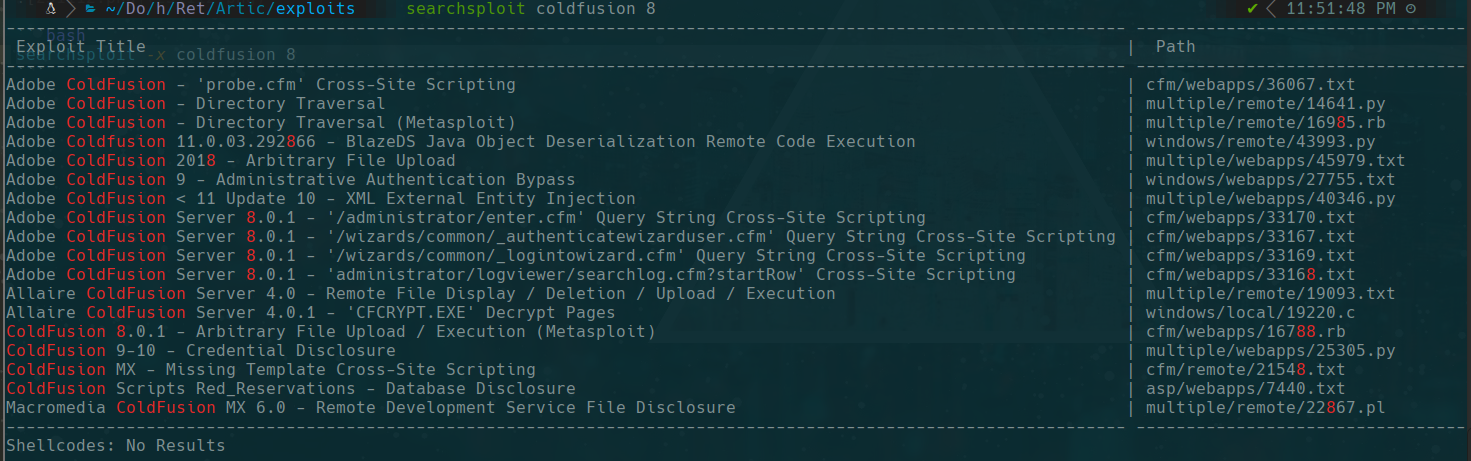The height and width of the screenshot is (461, 1471).
Task: Click the 'Shellcodes: No Results' line
Action: point(116,445)
